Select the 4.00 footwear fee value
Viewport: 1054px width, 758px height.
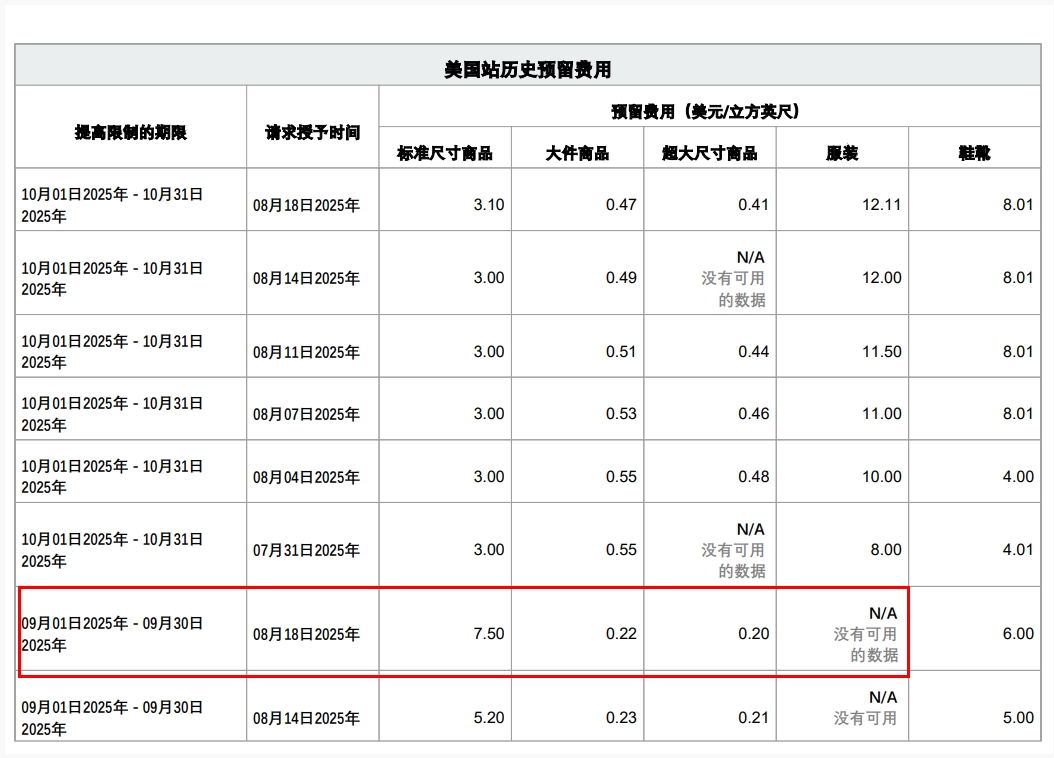[x=1018, y=476]
